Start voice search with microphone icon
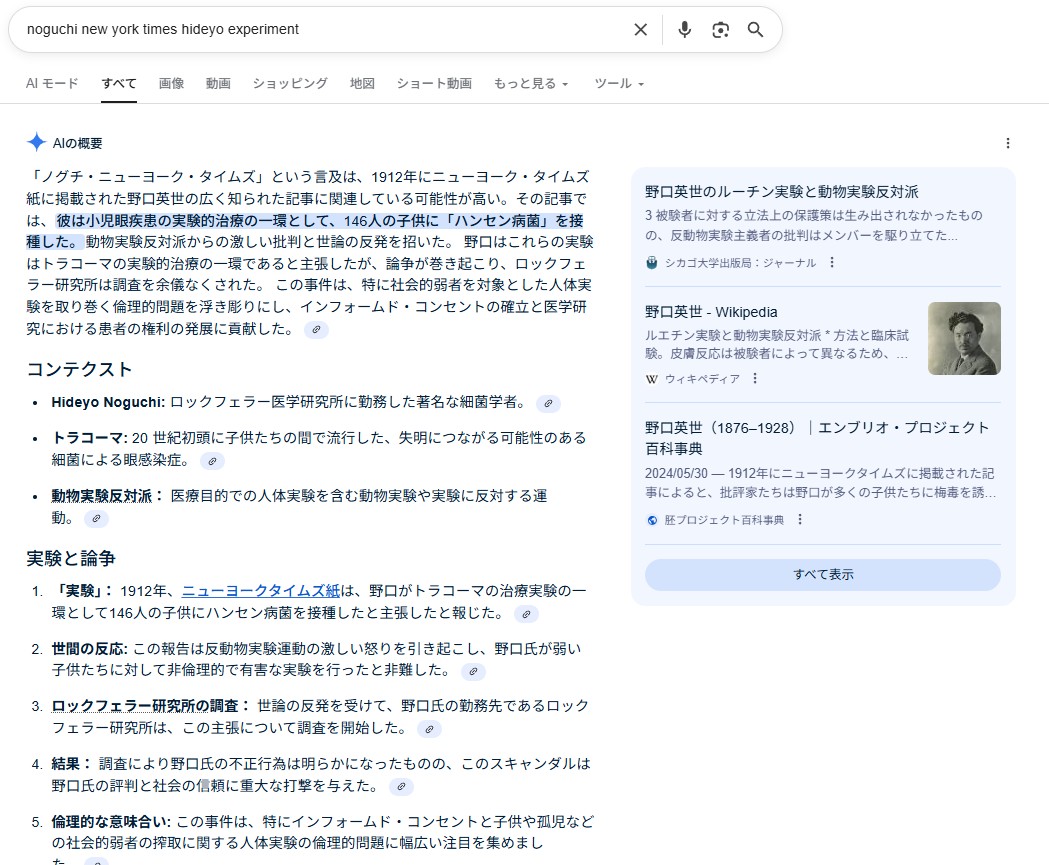This screenshot has width=1049, height=865. pyautogui.click(x=684, y=30)
